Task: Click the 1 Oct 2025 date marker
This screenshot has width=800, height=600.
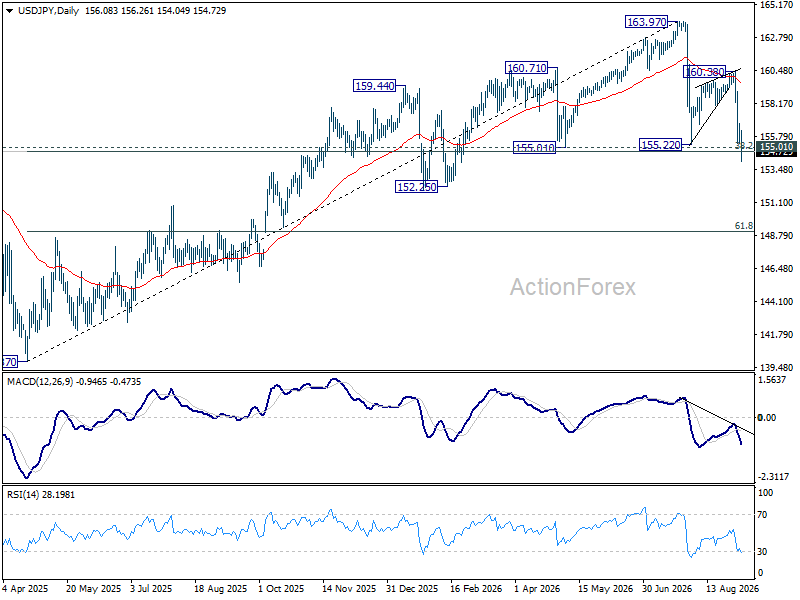Action: point(280,588)
